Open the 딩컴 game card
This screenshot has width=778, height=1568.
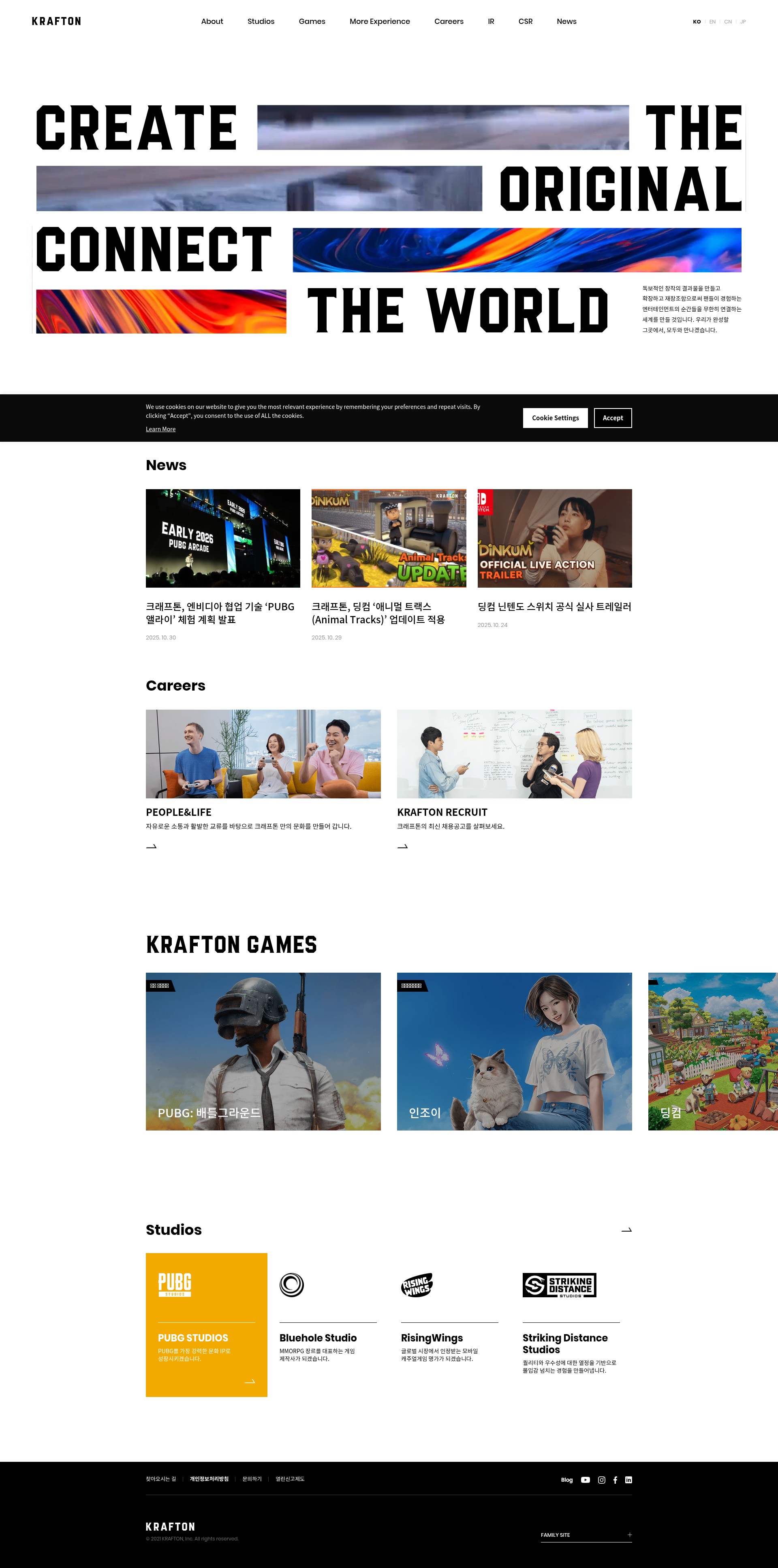coord(713,1051)
